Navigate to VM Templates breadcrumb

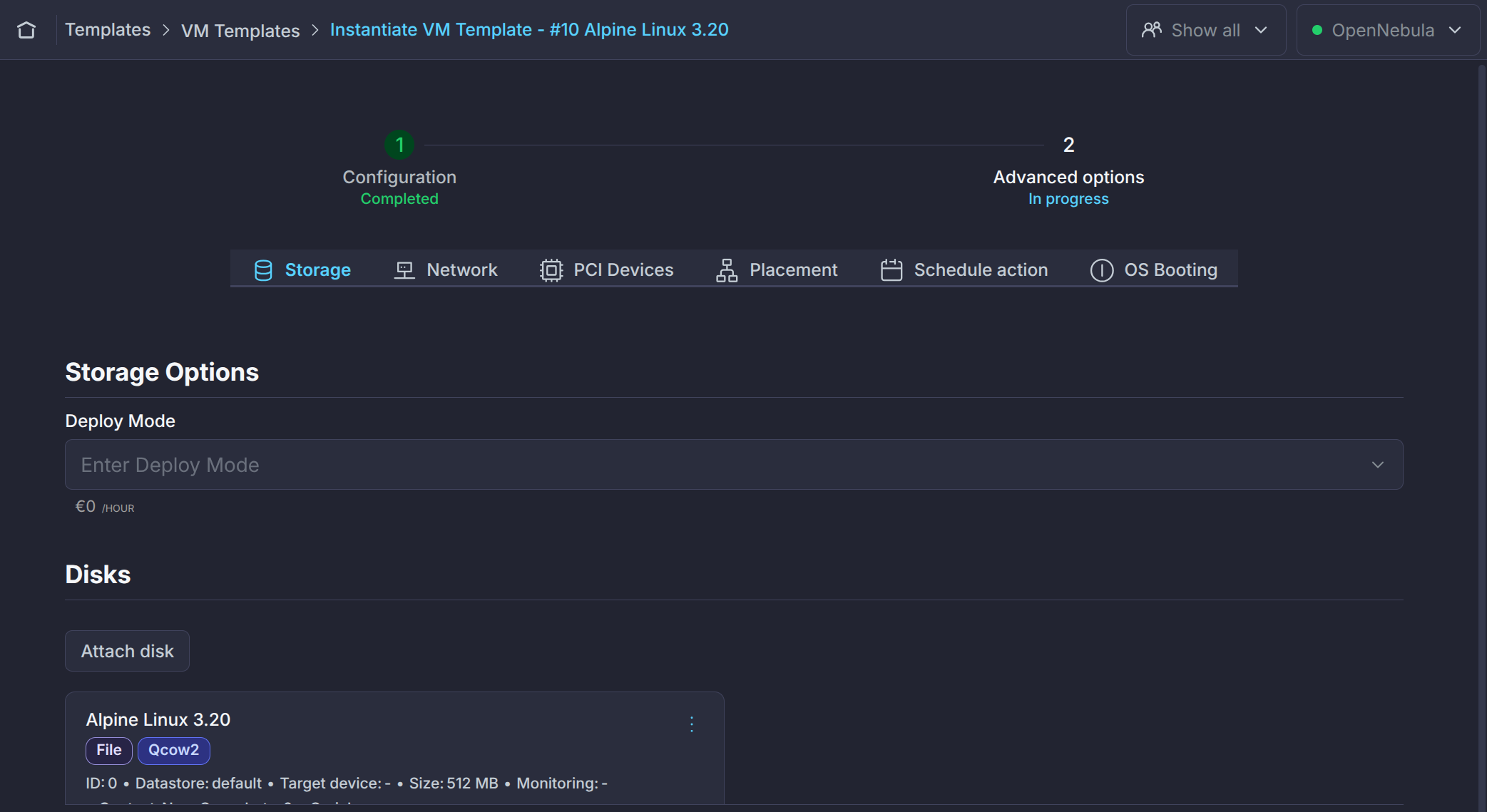[240, 31]
